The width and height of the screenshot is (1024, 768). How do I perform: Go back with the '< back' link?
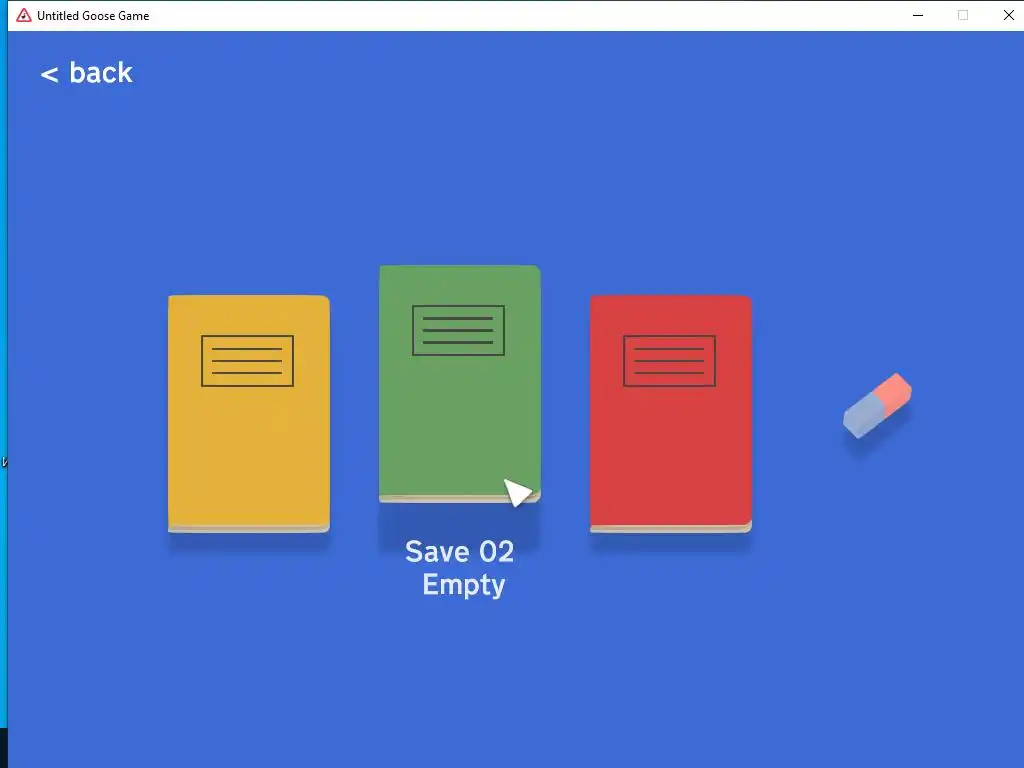(86, 72)
